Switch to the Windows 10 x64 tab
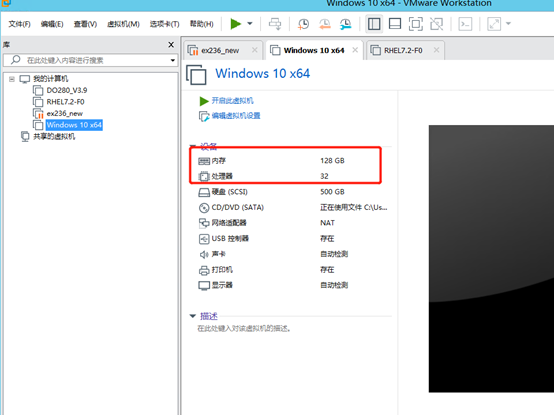The height and width of the screenshot is (415, 554). point(314,51)
